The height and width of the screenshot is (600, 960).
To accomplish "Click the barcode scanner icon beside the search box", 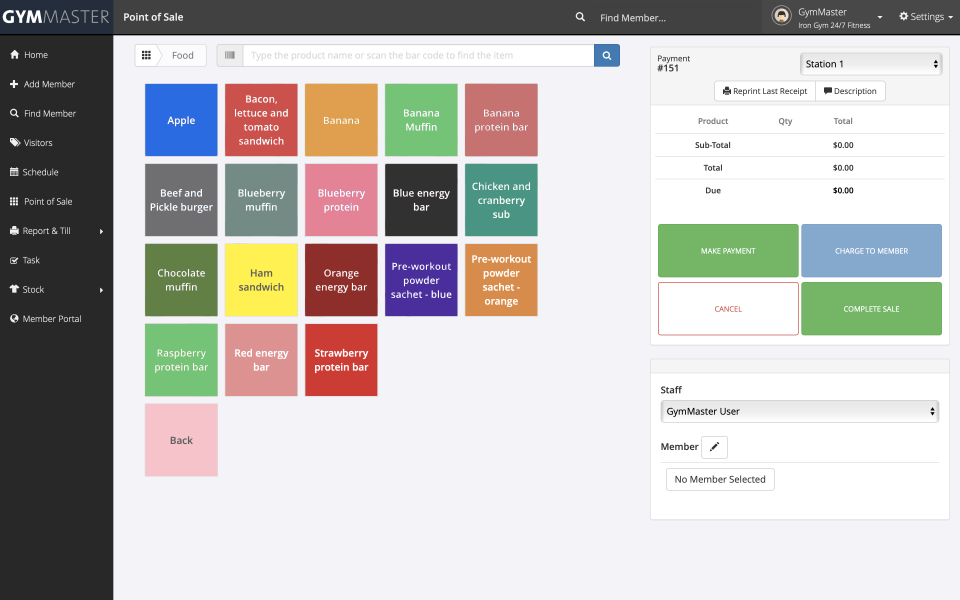I will click(x=229, y=55).
